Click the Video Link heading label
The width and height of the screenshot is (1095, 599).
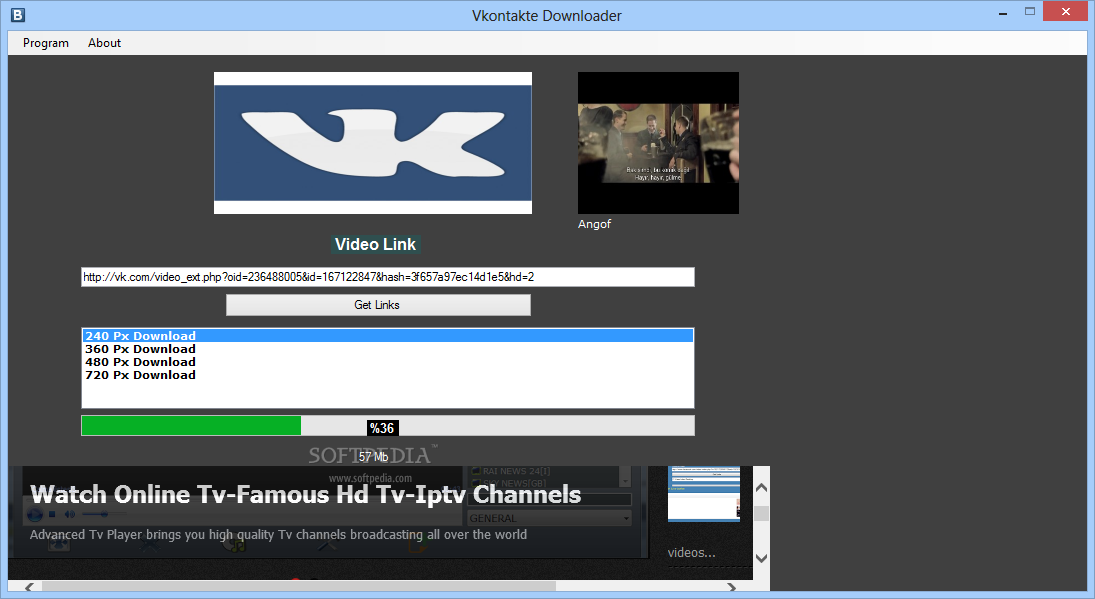375,244
